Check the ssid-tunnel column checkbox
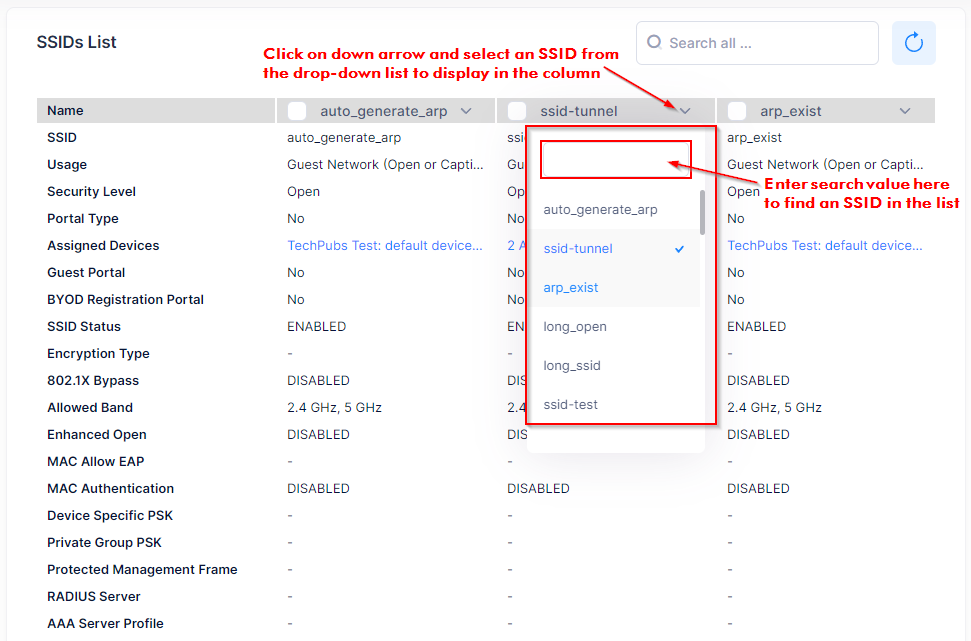 pos(517,111)
